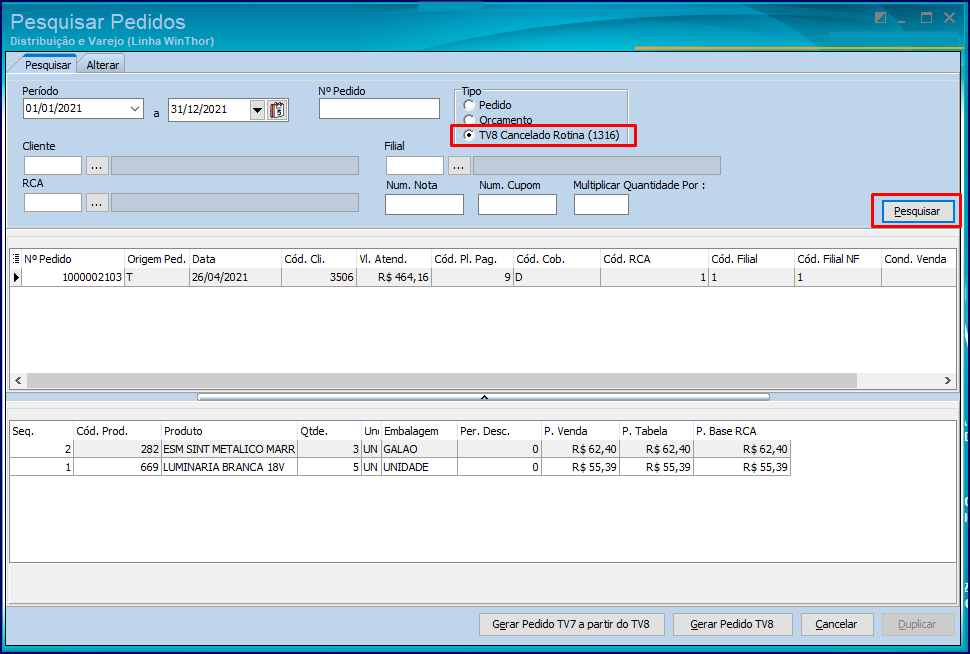Select product LUMINARIA BRANCA 18V row
This screenshot has height=654, width=970.
click(400, 467)
